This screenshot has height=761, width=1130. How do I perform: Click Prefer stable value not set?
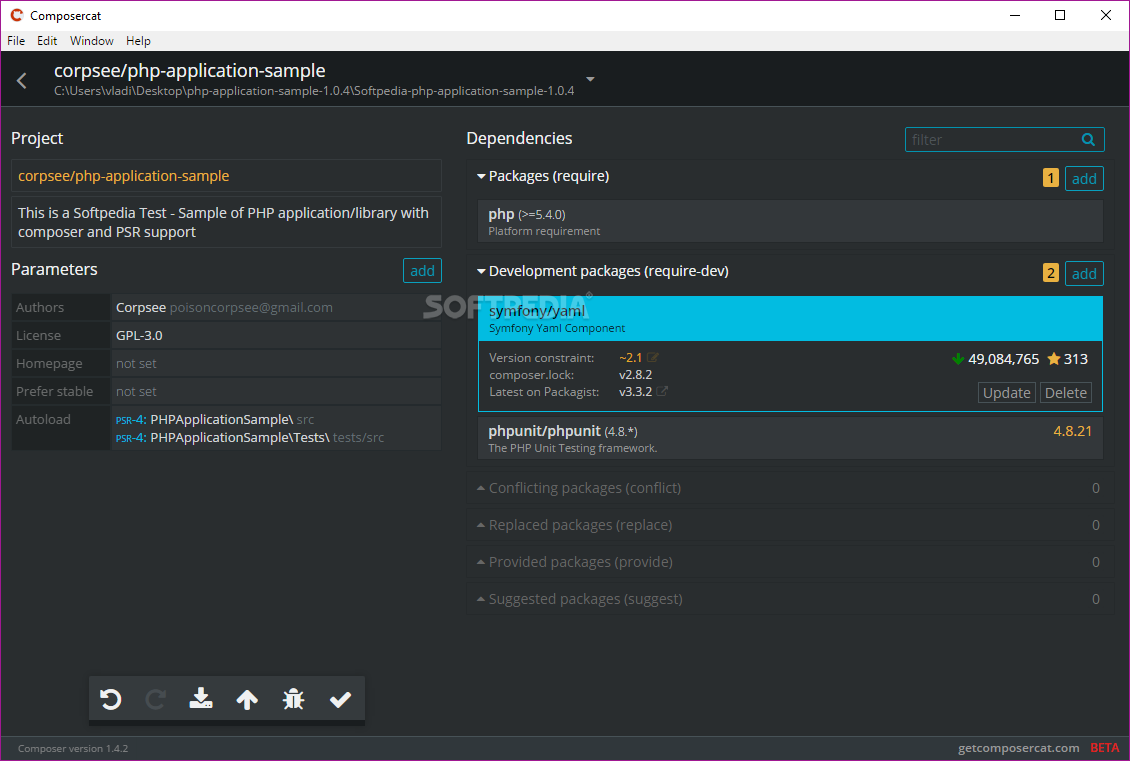click(136, 392)
